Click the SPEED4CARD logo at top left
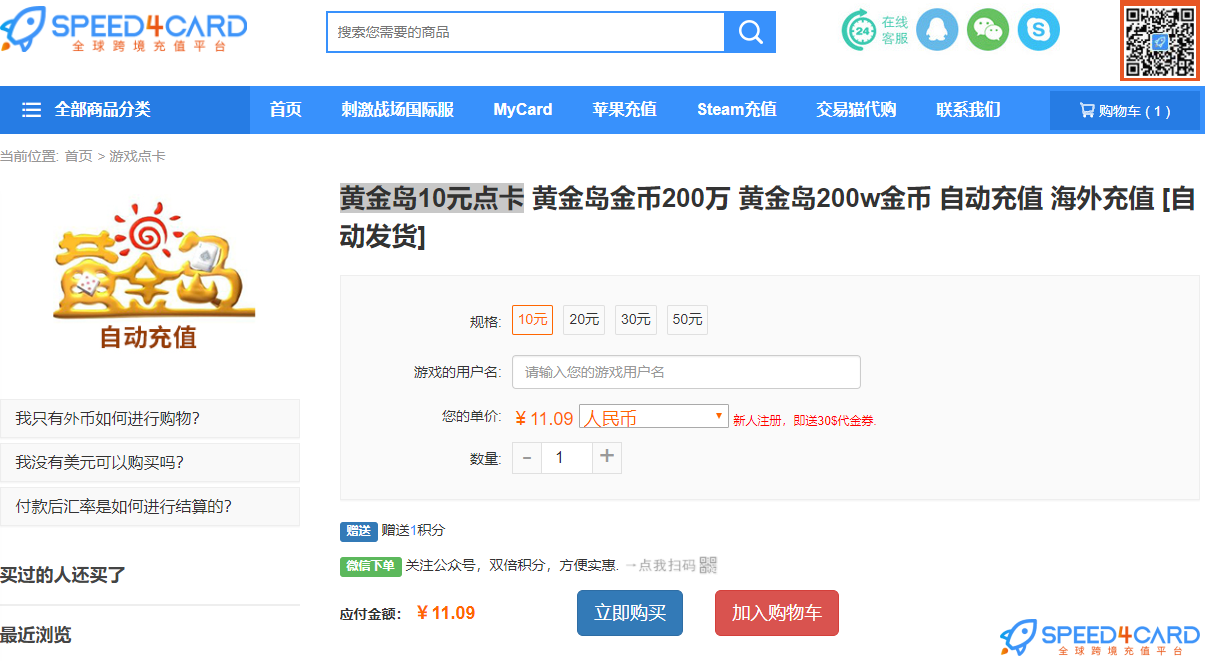The image size is (1205, 661). tap(124, 31)
